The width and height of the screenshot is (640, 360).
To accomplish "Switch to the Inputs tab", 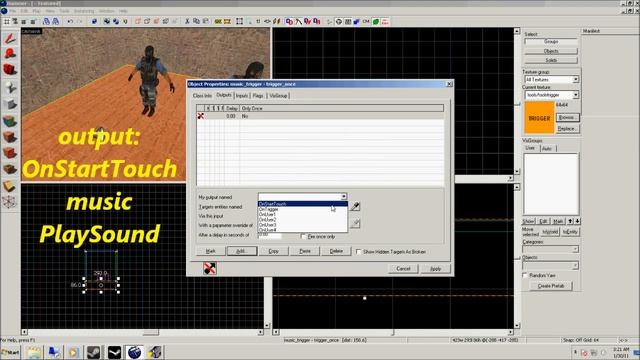I will 242,96.
